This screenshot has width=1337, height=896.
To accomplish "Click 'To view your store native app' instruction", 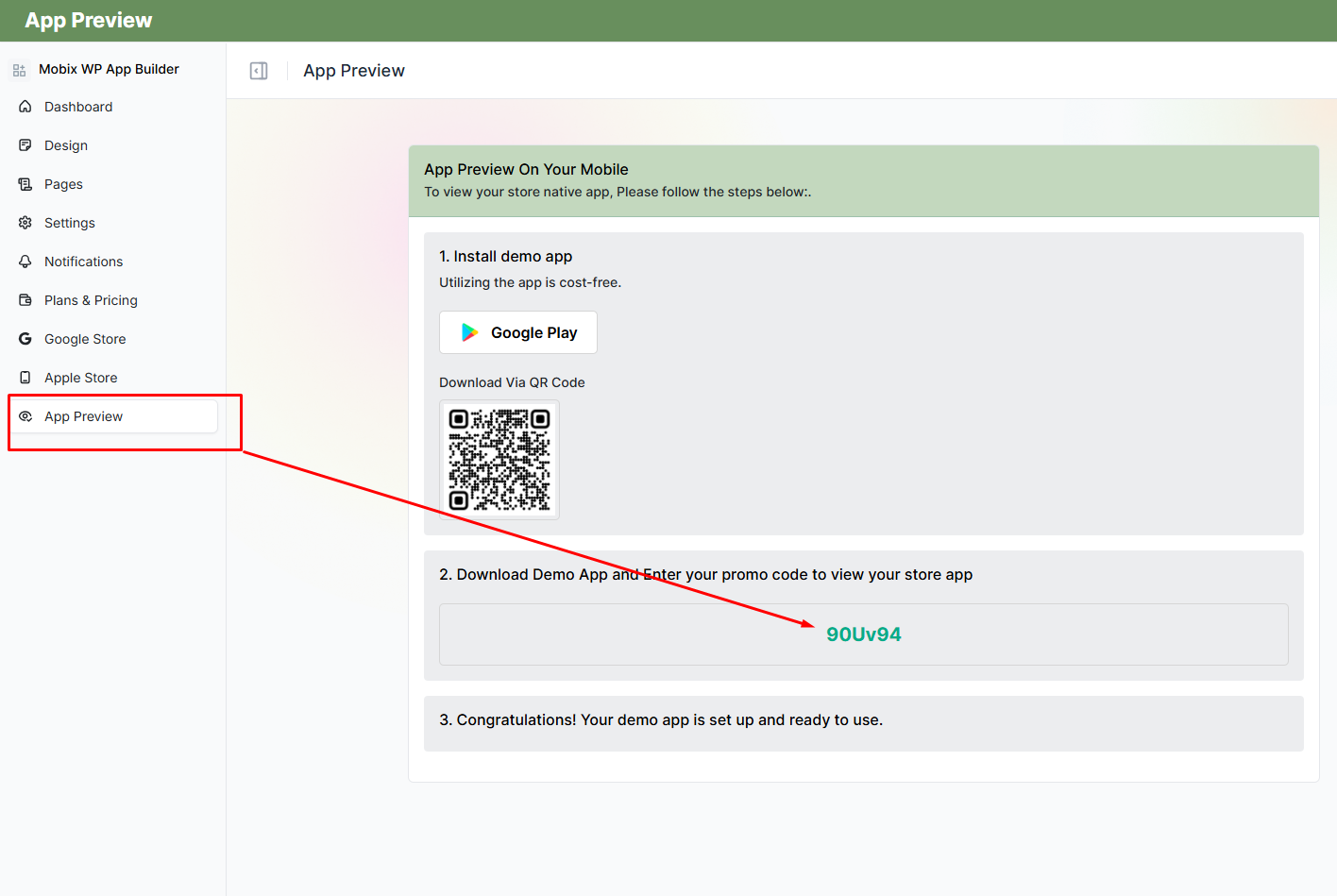I will (x=618, y=192).
